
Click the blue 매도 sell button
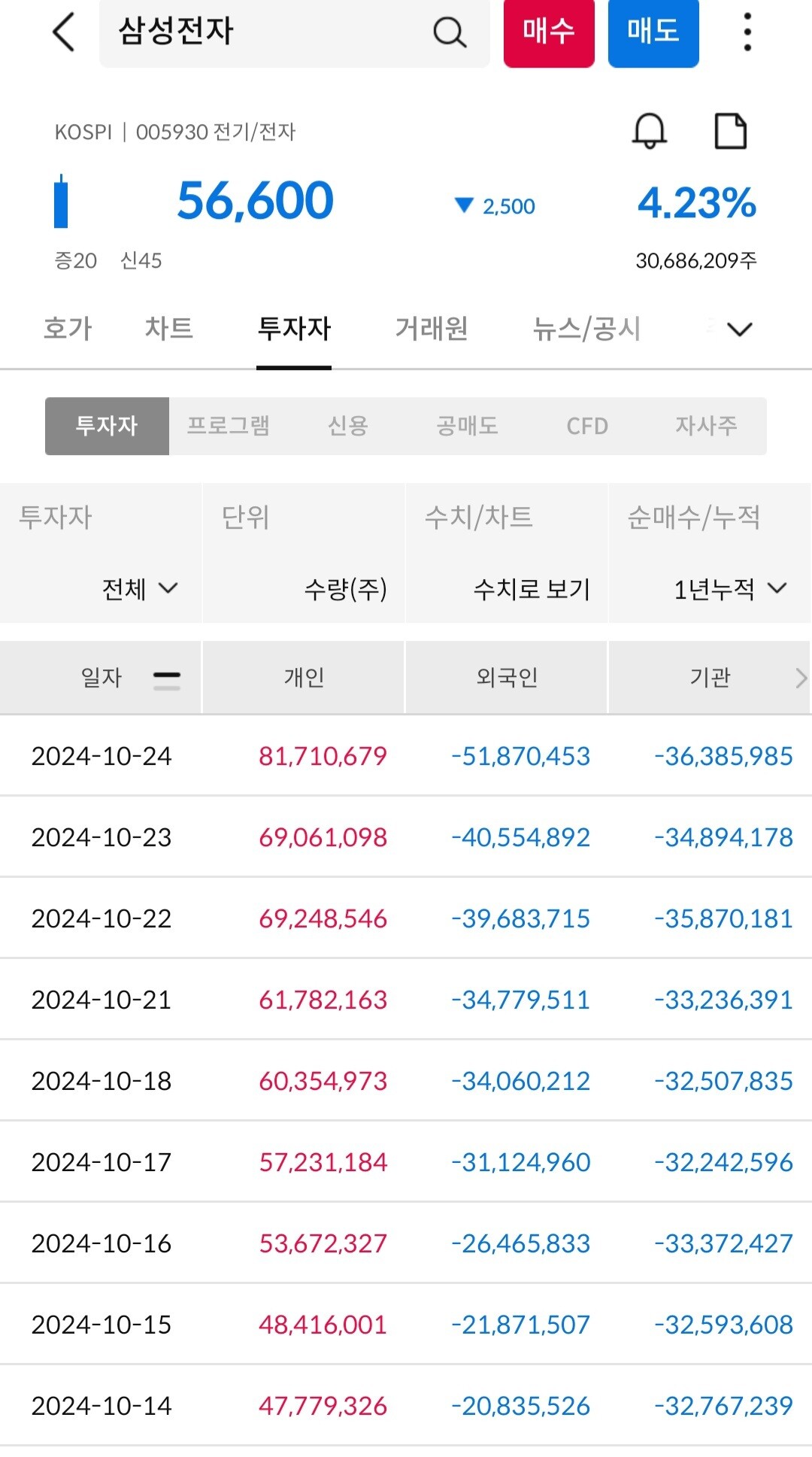pyautogui.click(x=653, y=32)
